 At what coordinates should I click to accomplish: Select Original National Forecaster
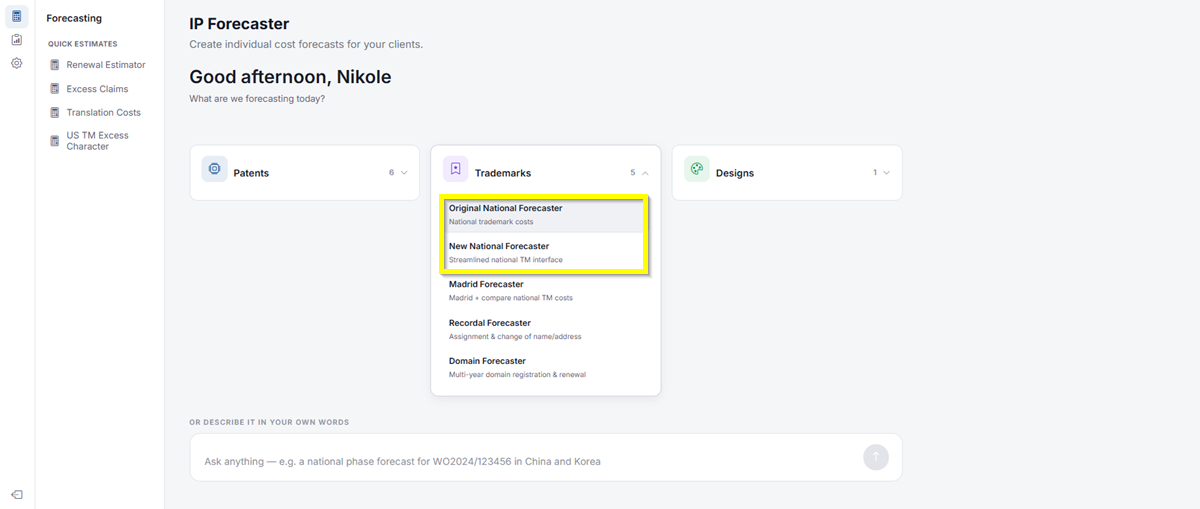[545, 214]
